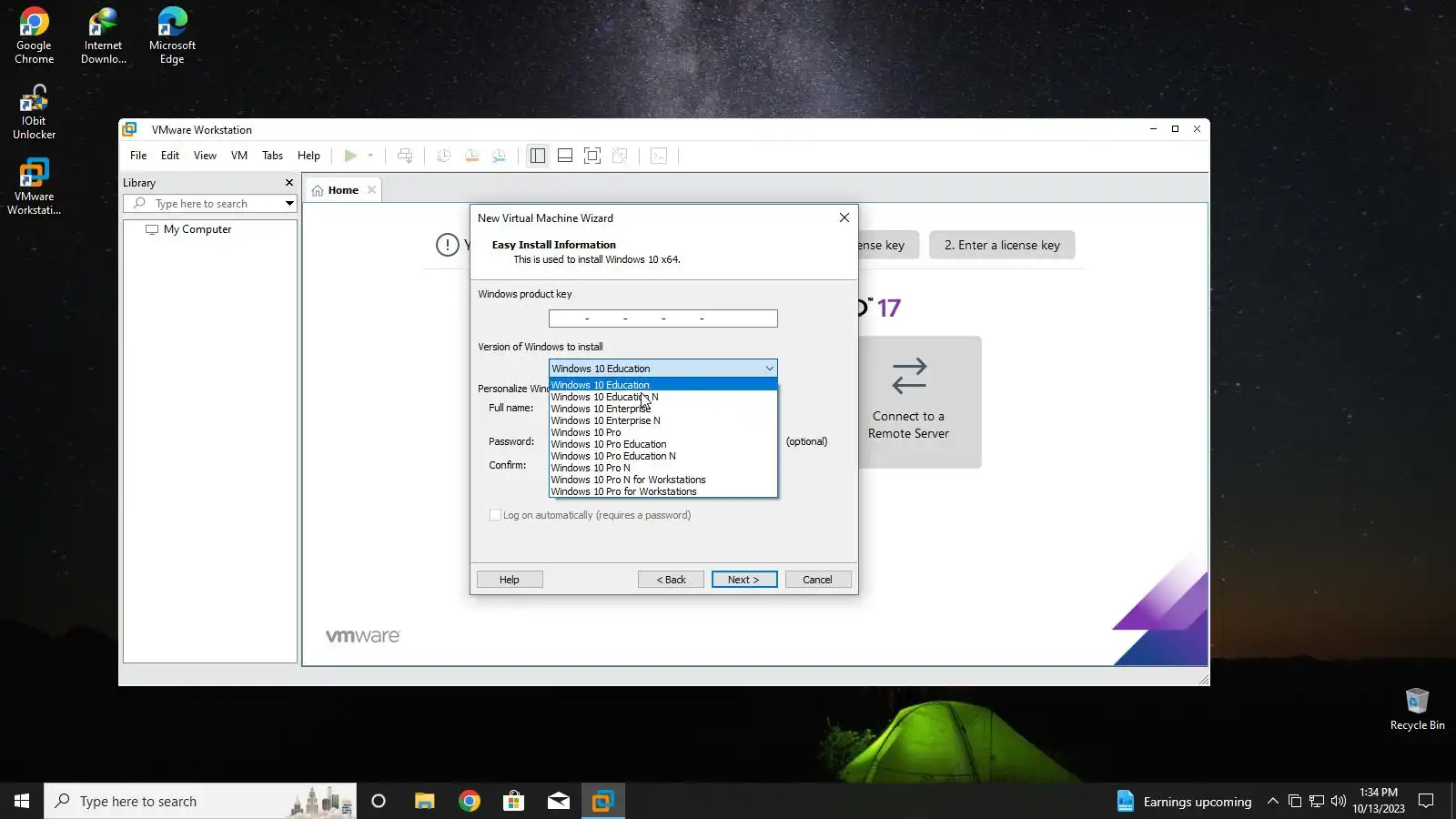Select My Computer in the Library tree
1456x819 pixels.
tap(197, 229)
